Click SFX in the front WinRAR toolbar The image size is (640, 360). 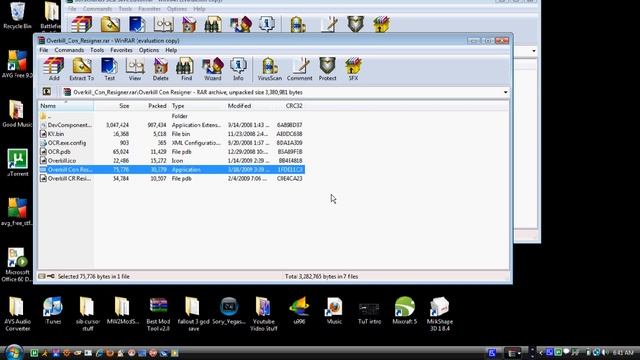353,69
